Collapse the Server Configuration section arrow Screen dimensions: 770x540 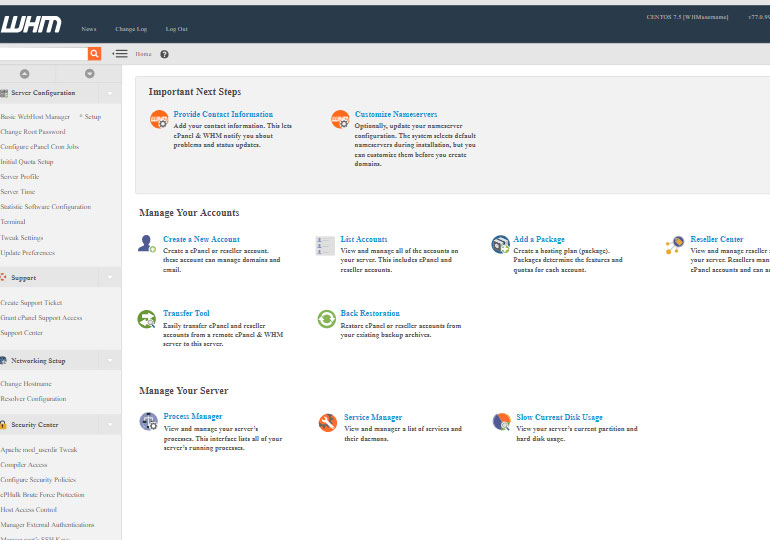pos(110,93)
